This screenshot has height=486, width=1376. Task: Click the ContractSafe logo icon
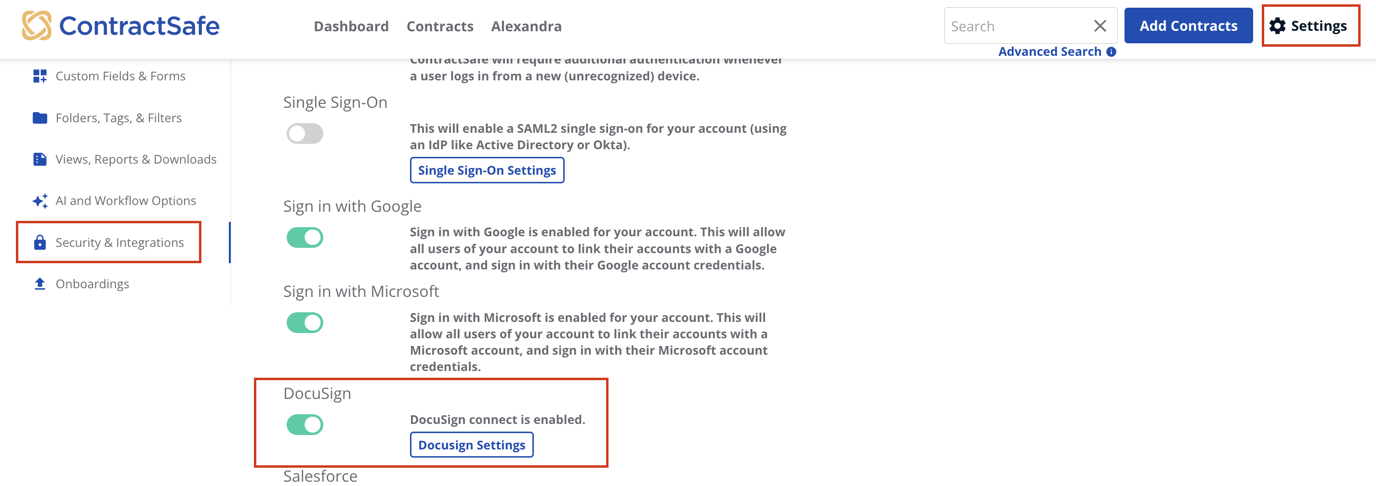(x=37, y=26)
